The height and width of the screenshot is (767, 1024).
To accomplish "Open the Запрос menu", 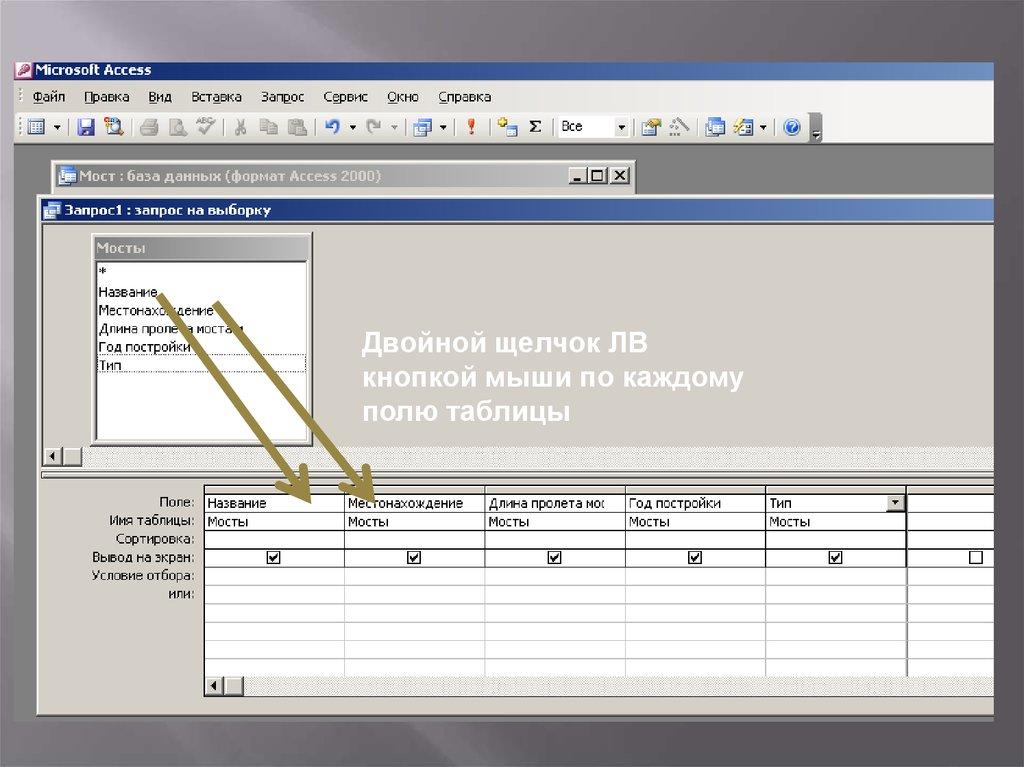I will pyautogui.click(x=282, y=97).
